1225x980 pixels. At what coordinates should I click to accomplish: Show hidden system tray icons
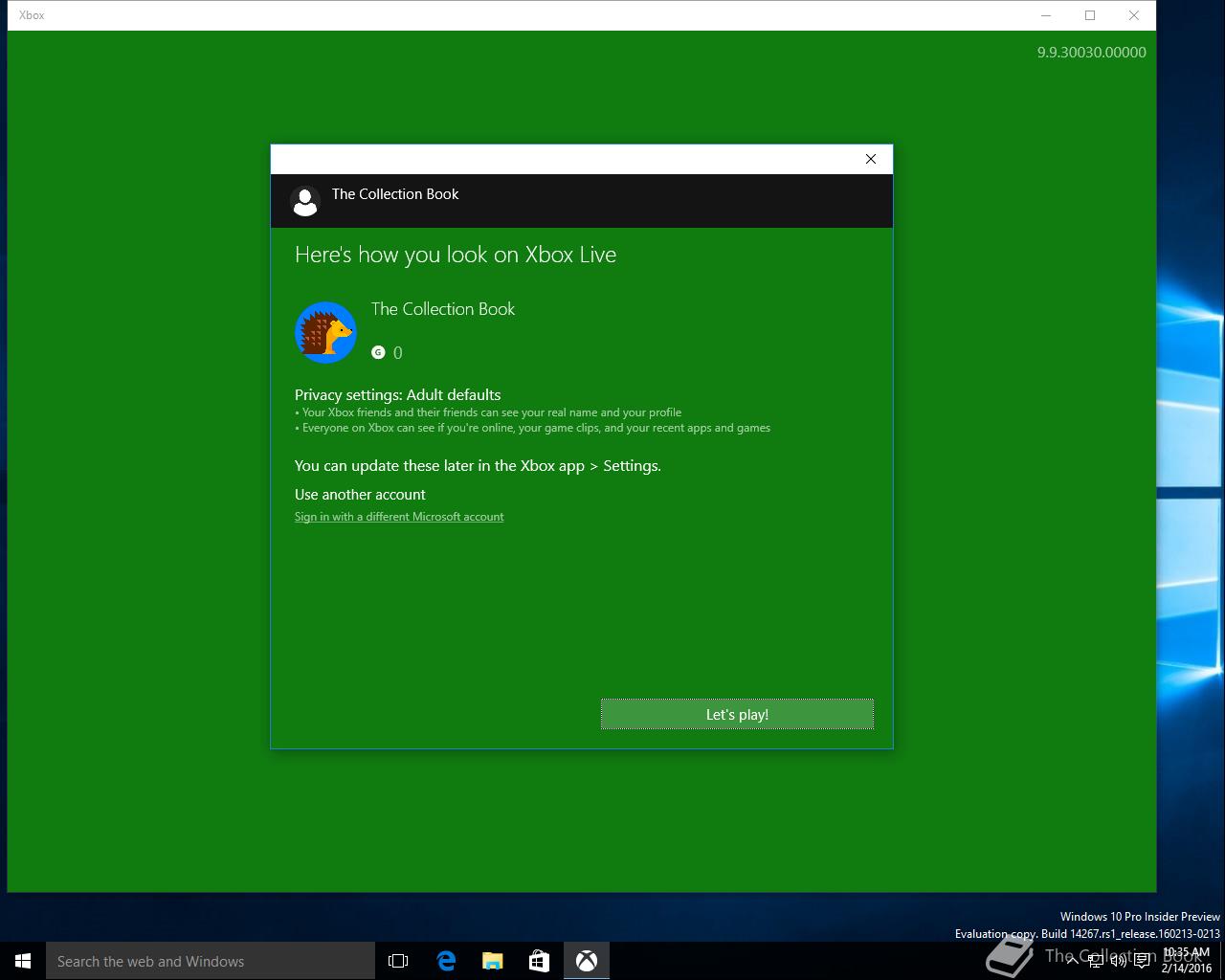click(1073, 961)
